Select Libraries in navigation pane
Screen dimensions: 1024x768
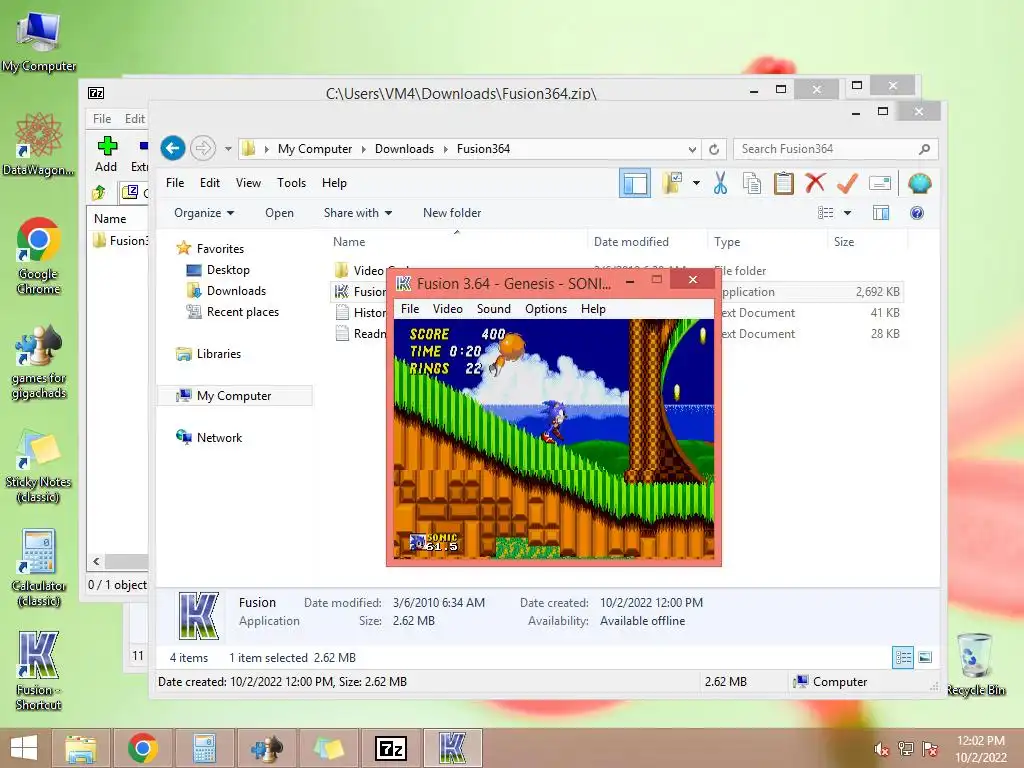pos(218,354)
